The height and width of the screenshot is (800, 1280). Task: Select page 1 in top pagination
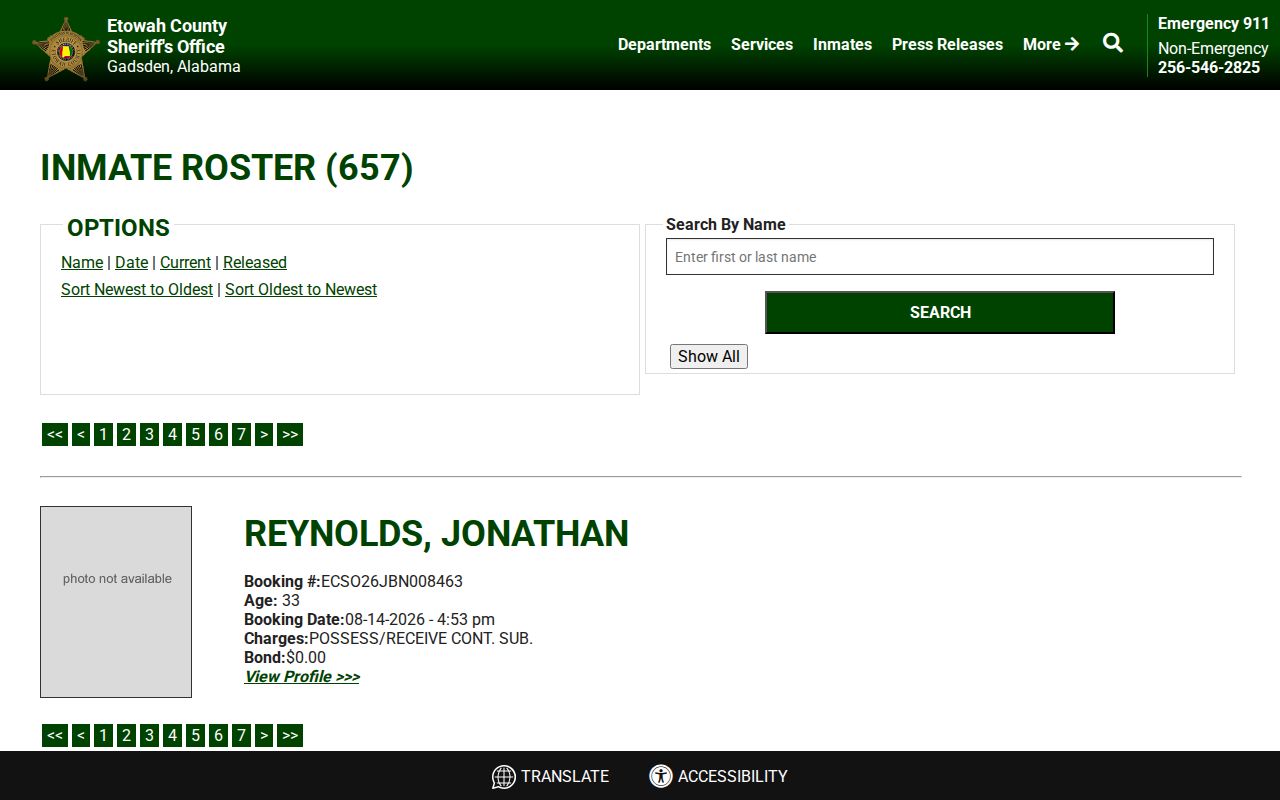103,434
